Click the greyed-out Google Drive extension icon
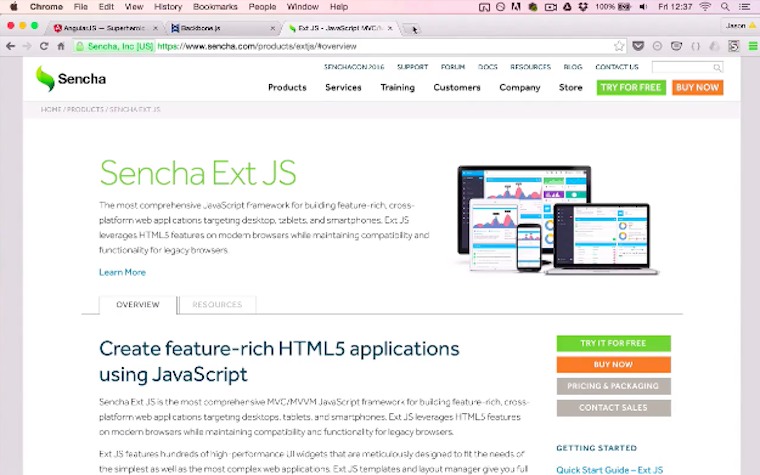This screenshot has height=475, width=760. click(714, 46)
